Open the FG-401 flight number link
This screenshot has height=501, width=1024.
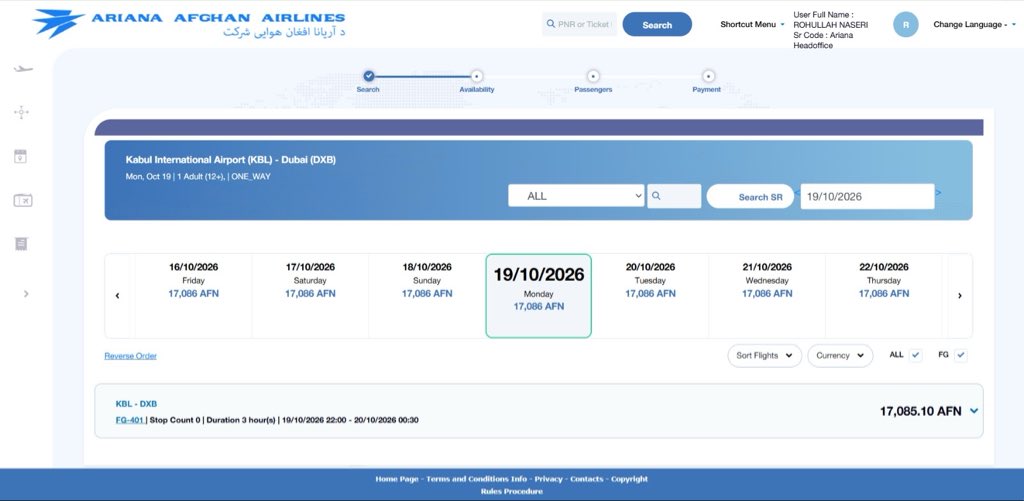click(130, 420)
